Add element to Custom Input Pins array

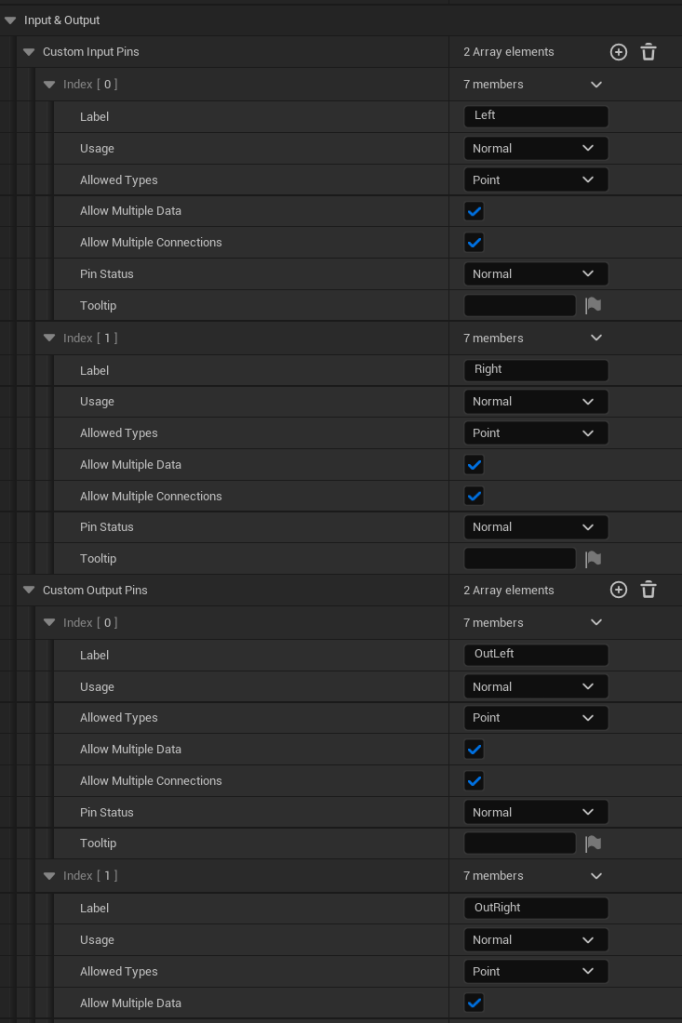[618, 52]
